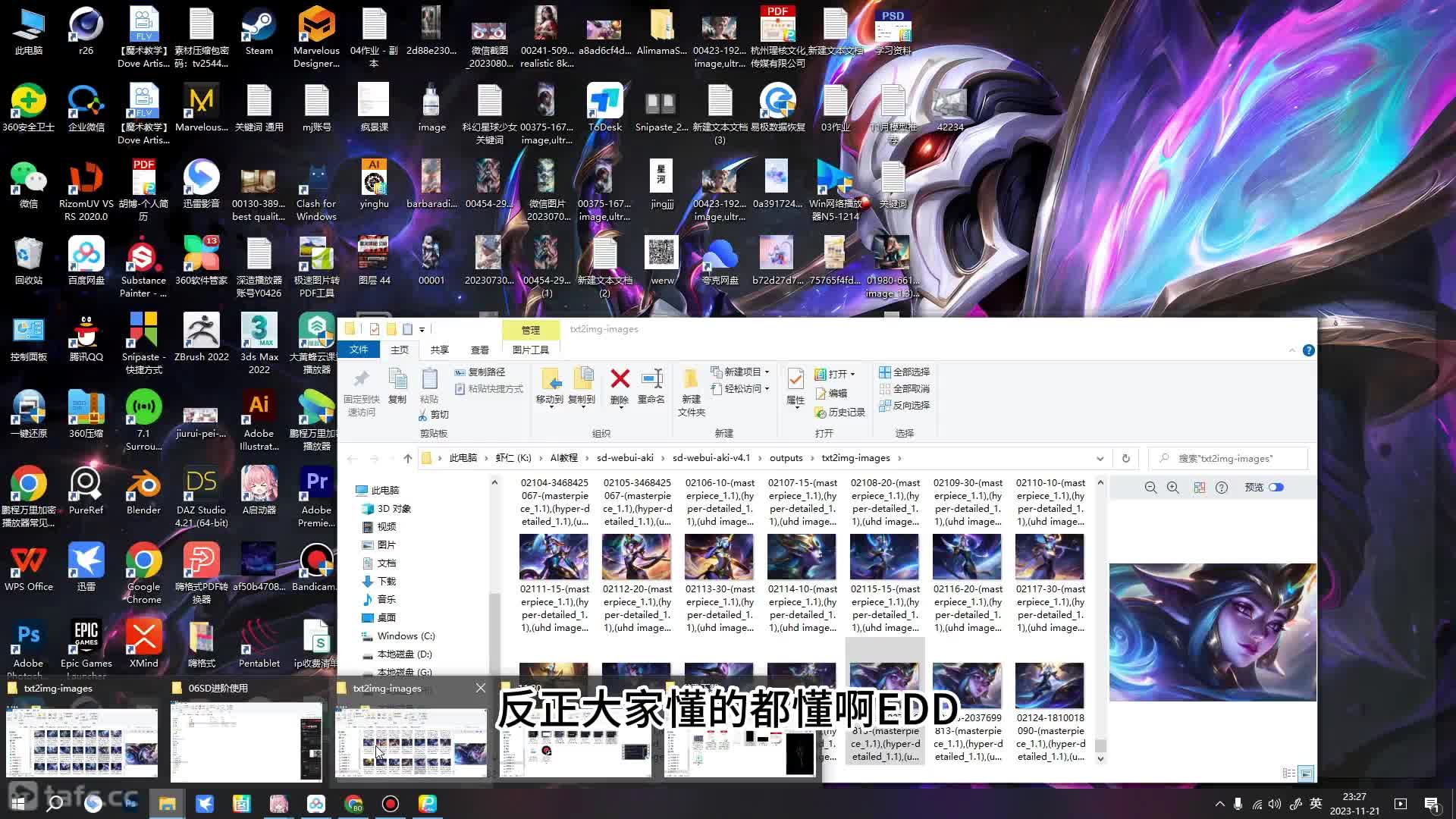
Task: Select thumbnail of file 02117-30
Action: pos(1050,557)
